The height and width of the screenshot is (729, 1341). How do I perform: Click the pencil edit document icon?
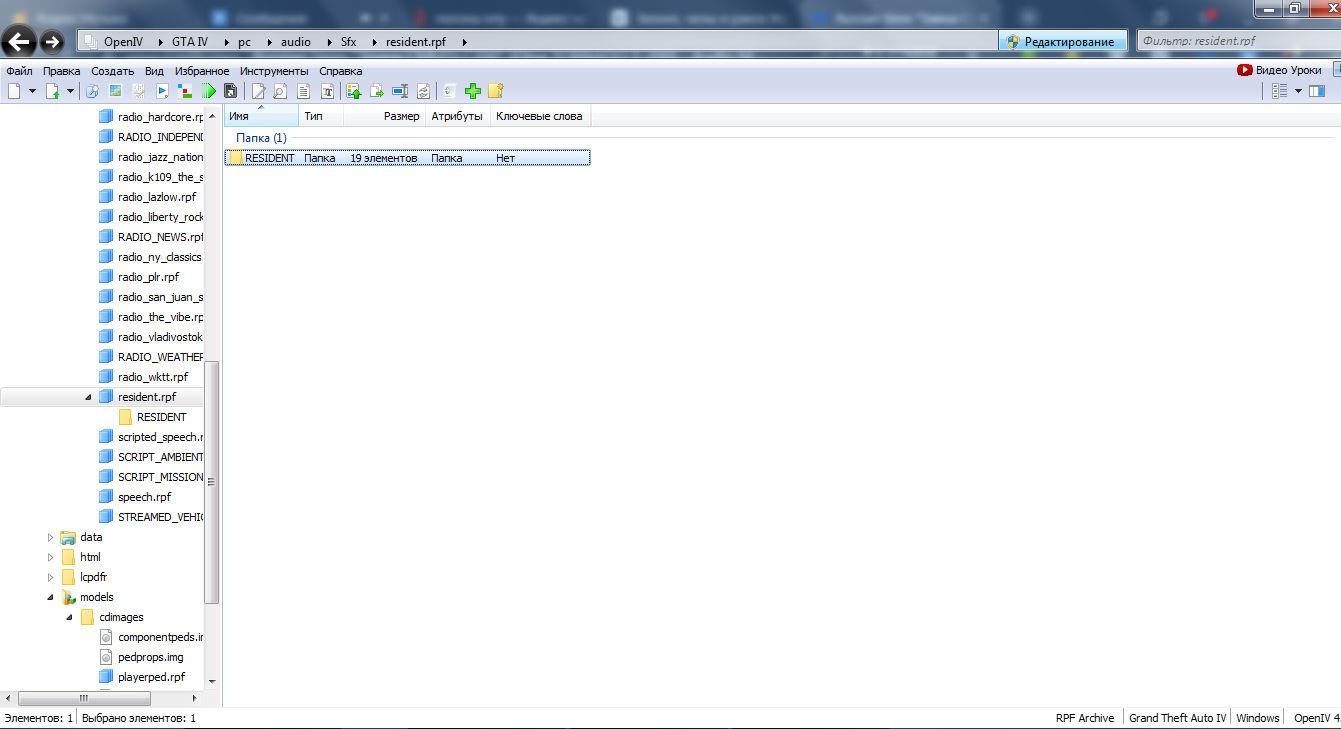[x=258, y=91]
